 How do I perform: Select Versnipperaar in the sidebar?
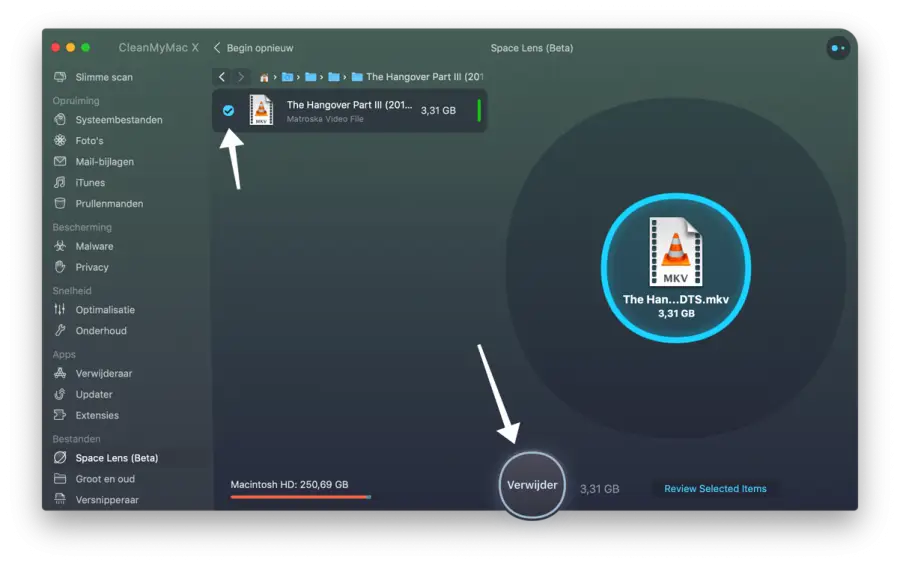pos(107,499)
